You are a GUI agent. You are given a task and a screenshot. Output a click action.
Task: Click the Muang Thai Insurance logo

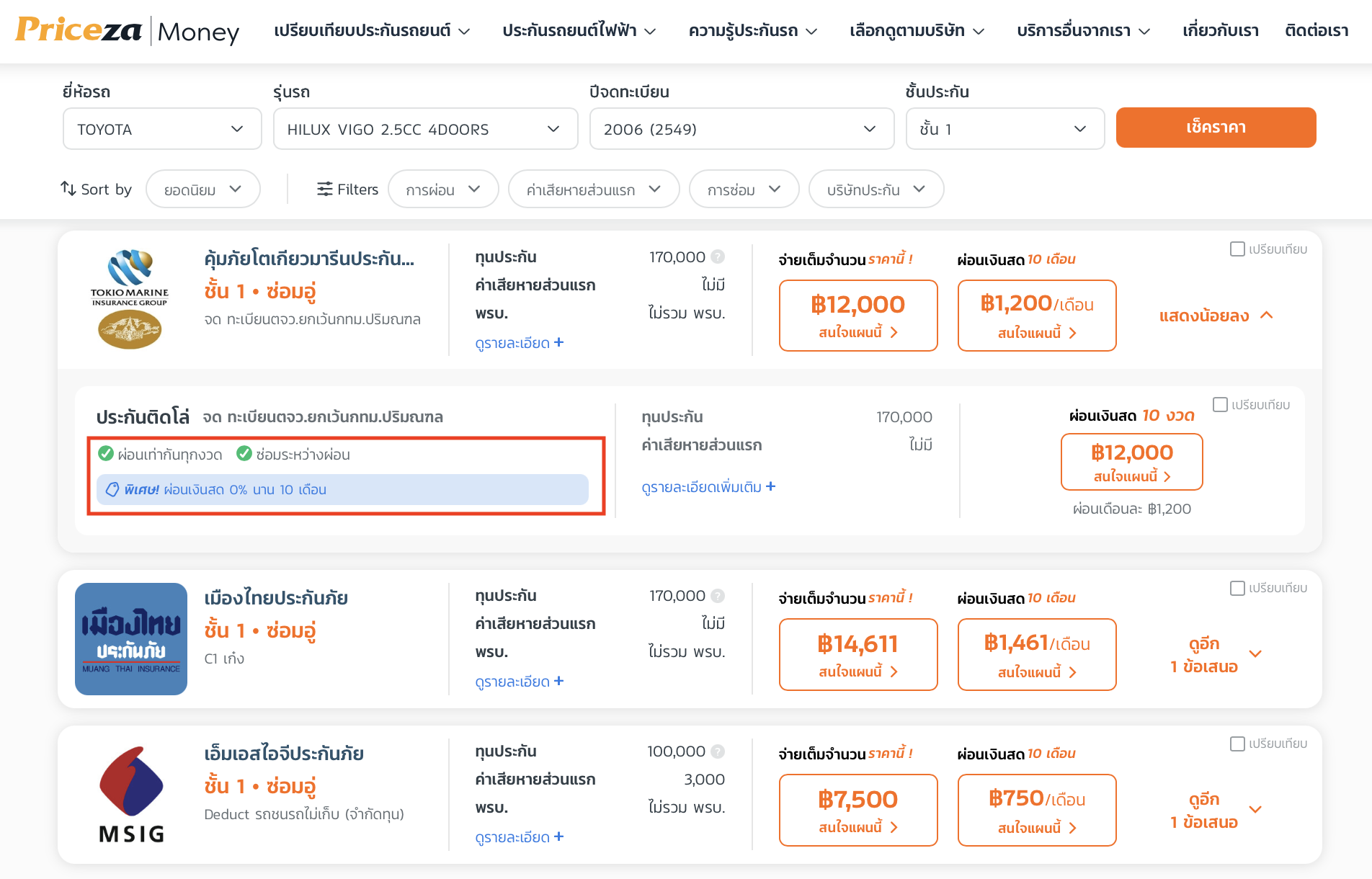tap(131, 639)
